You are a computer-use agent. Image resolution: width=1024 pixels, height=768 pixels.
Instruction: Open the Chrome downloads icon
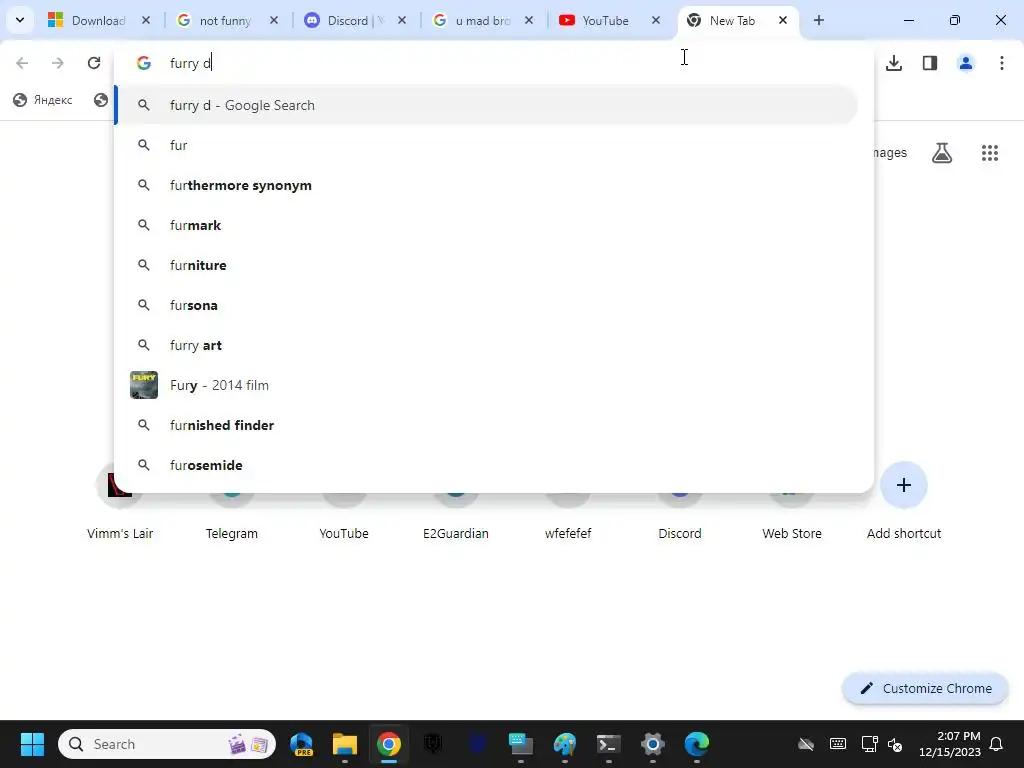(x=894, y=63)
